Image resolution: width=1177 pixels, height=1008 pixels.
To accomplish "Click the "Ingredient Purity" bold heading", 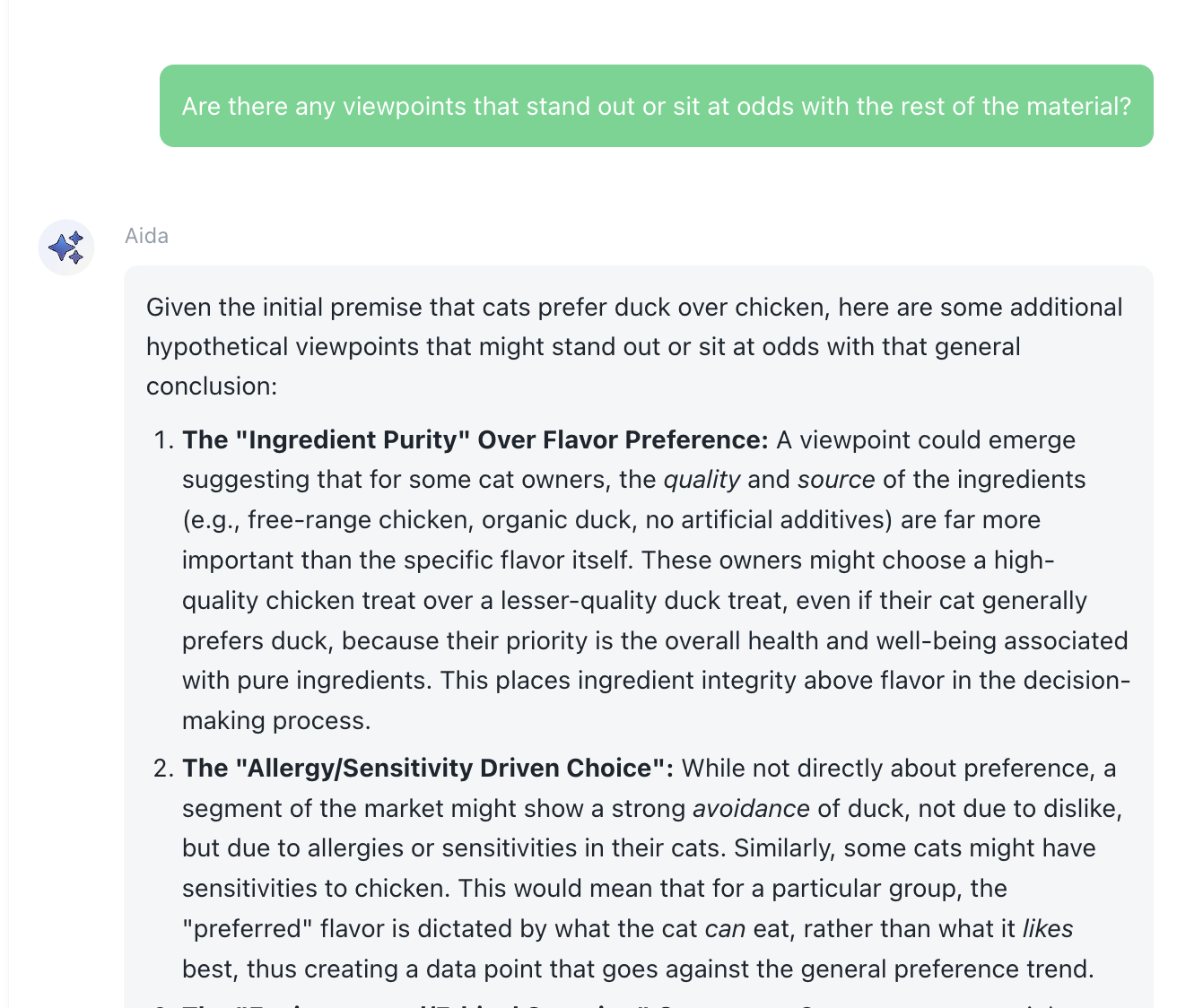I will [475, 440].
